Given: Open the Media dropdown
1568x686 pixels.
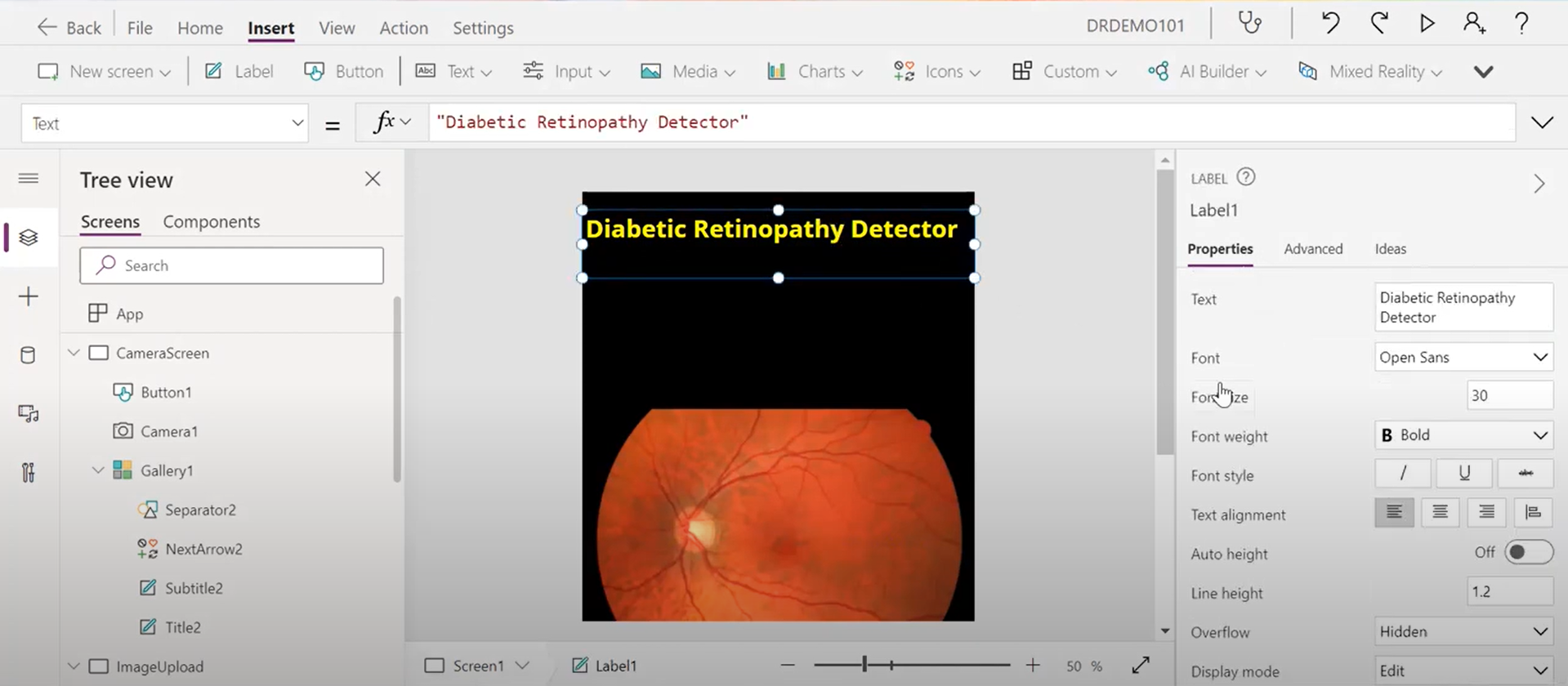Looking at the screenshot, I should coord(688,71).
